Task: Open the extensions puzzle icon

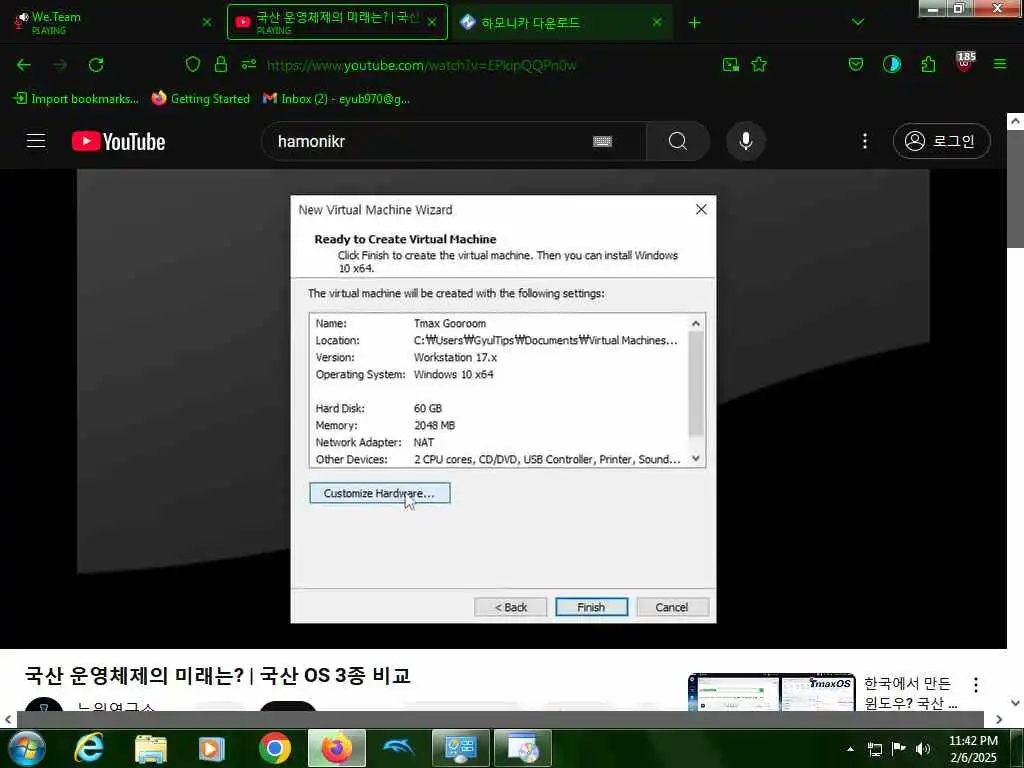Action: tap(928, 64)
